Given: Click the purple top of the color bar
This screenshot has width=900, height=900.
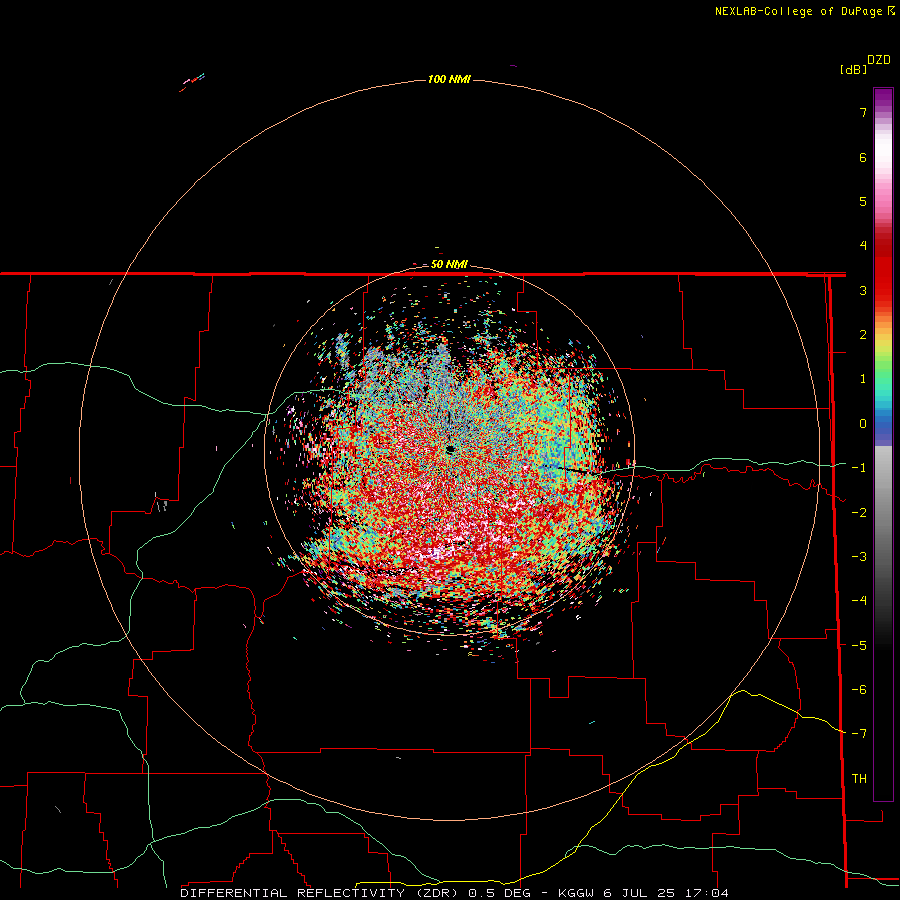Looking at the screenshot, I should point(883,99).
